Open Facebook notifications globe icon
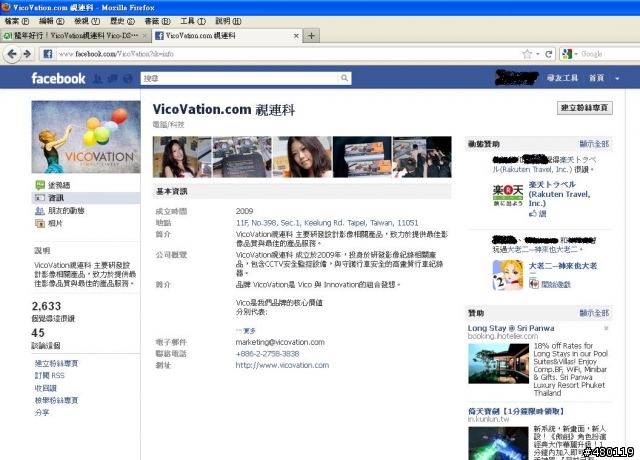The image size is (640, 460). (128, 78)
